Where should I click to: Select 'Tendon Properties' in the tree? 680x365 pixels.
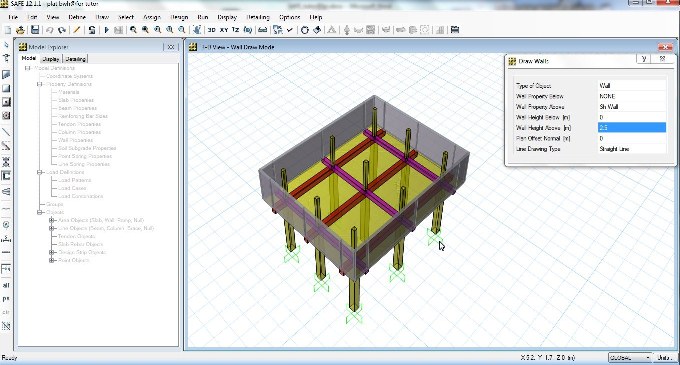[79, 124]
